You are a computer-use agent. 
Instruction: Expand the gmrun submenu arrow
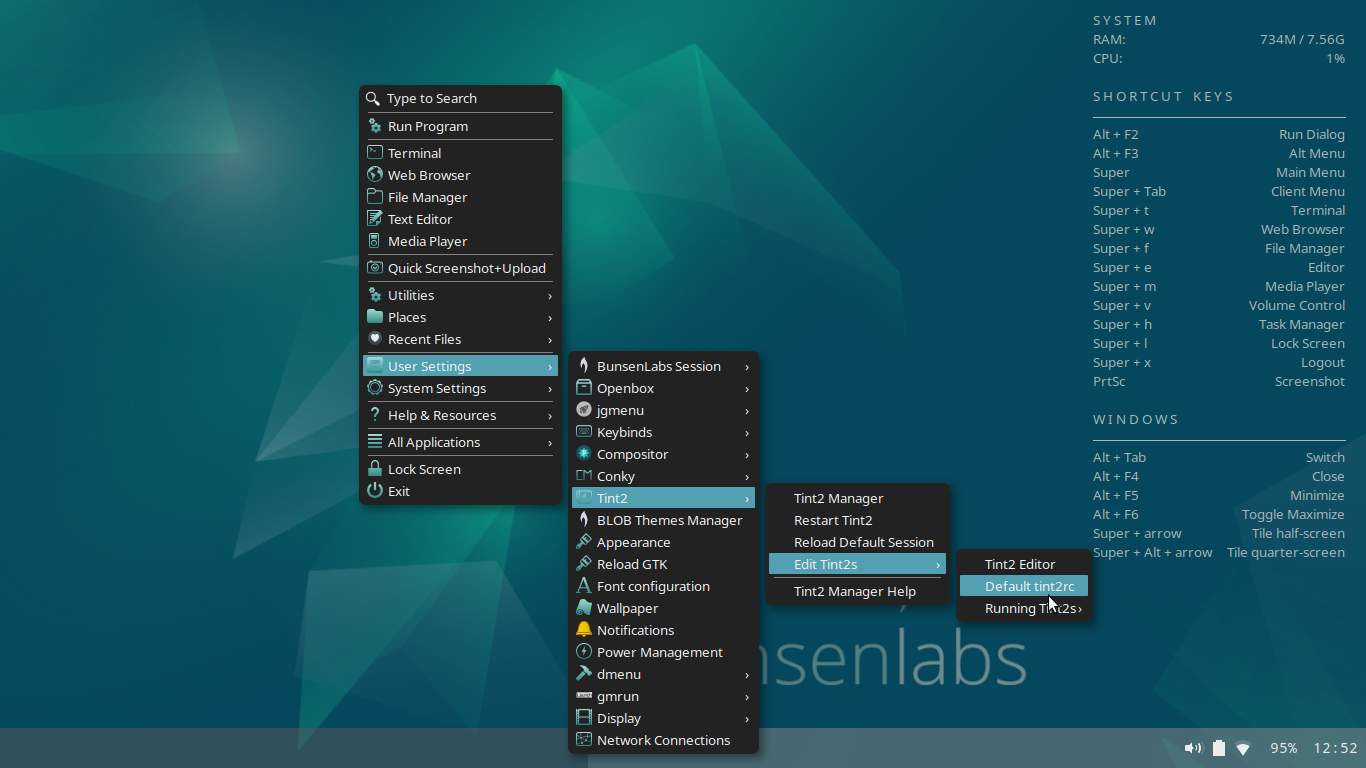pos(747,697)
